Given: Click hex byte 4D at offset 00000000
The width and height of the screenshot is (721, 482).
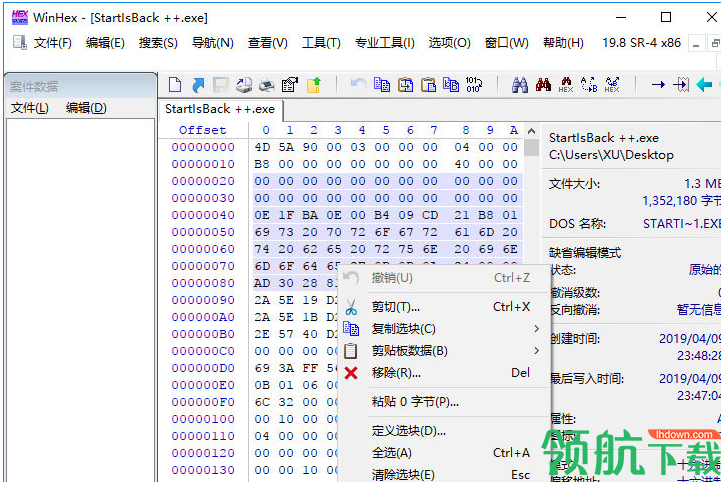Looking at the screenshot, I should point(262,147).
